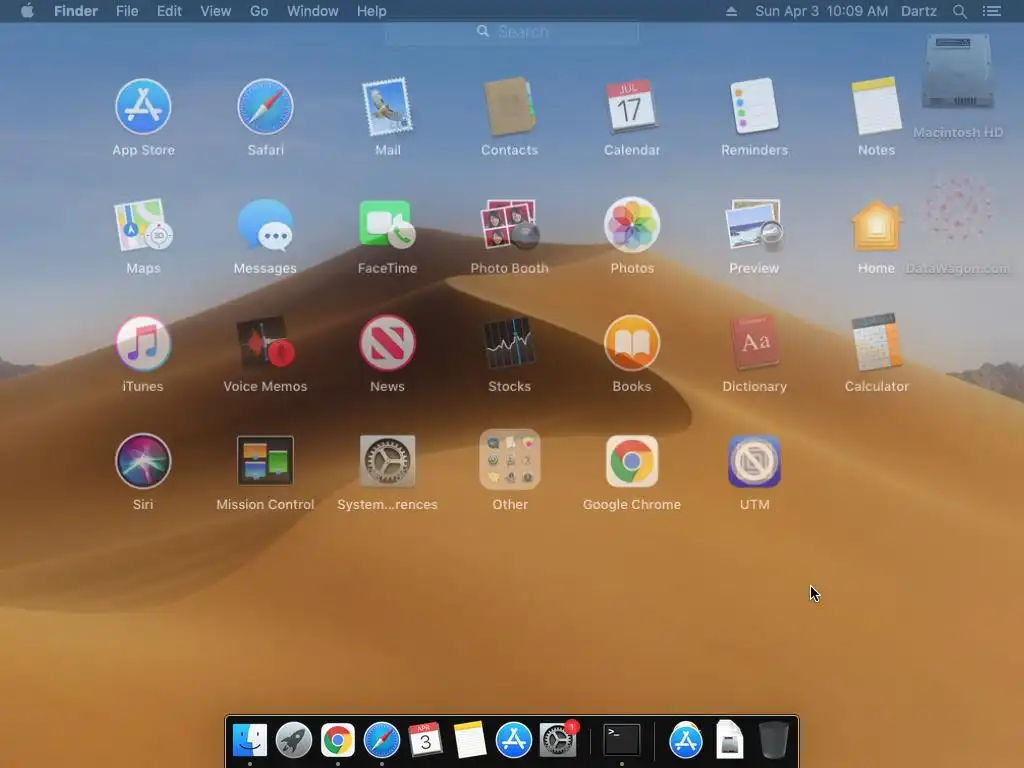Open the Finder menu

[x=76, y=11]
